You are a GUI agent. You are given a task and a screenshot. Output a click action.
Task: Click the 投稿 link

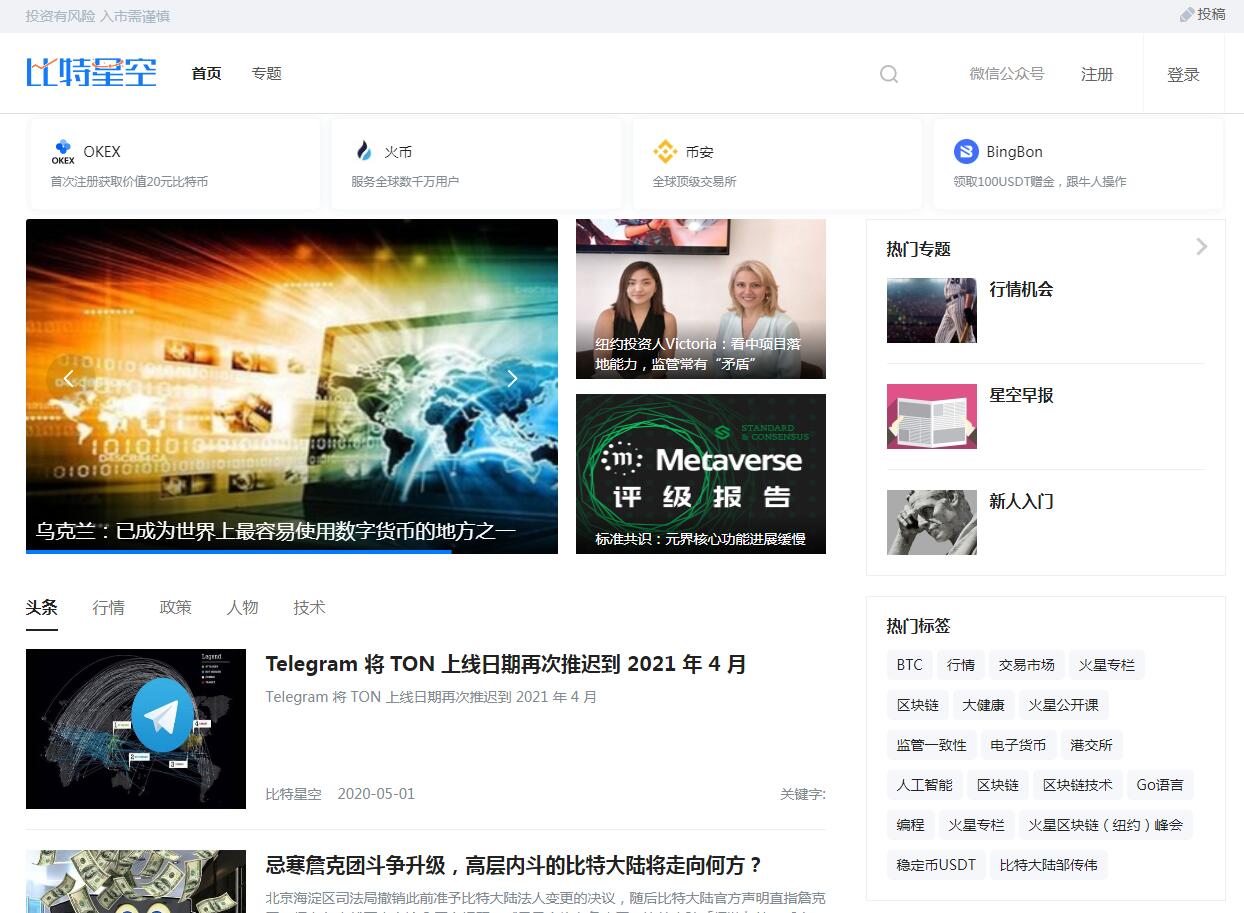[1211, 15]
